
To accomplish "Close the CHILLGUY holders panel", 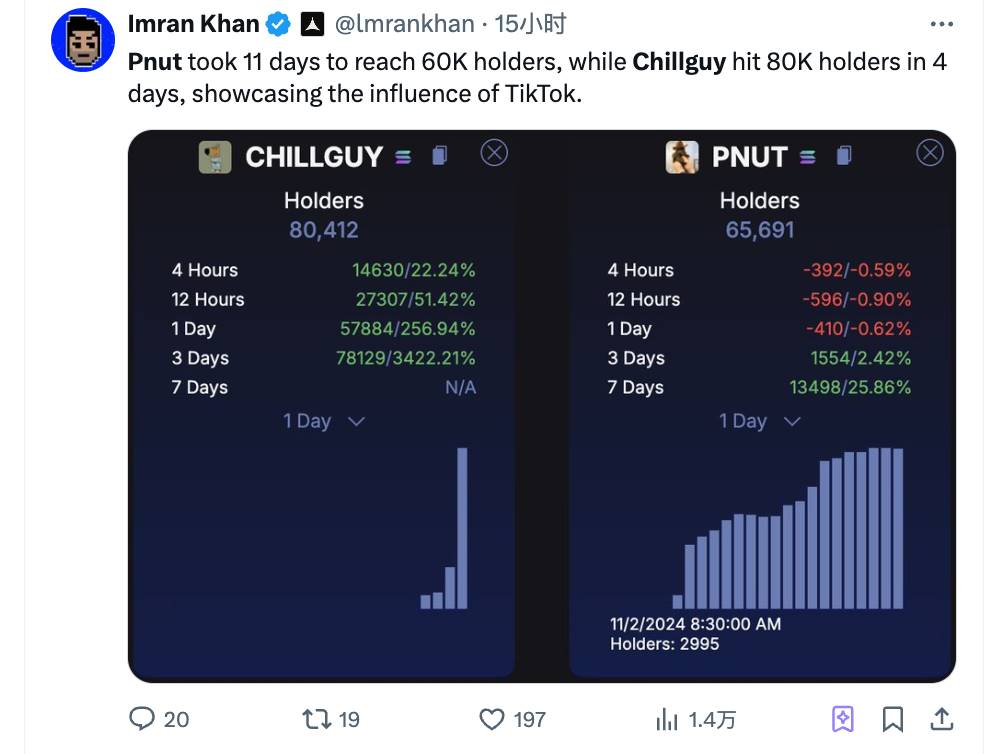I will point(494,153).
